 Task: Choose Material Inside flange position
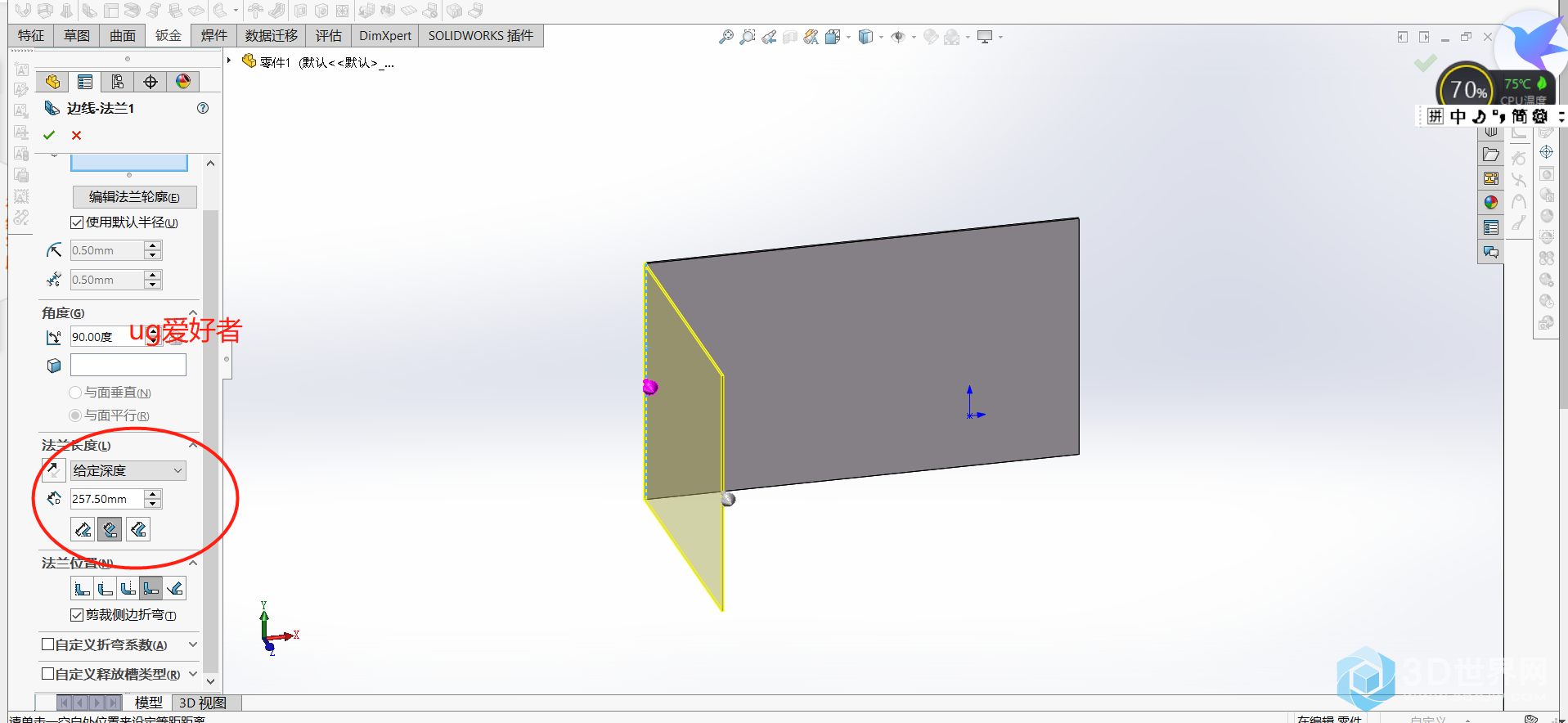click(82, 588)
